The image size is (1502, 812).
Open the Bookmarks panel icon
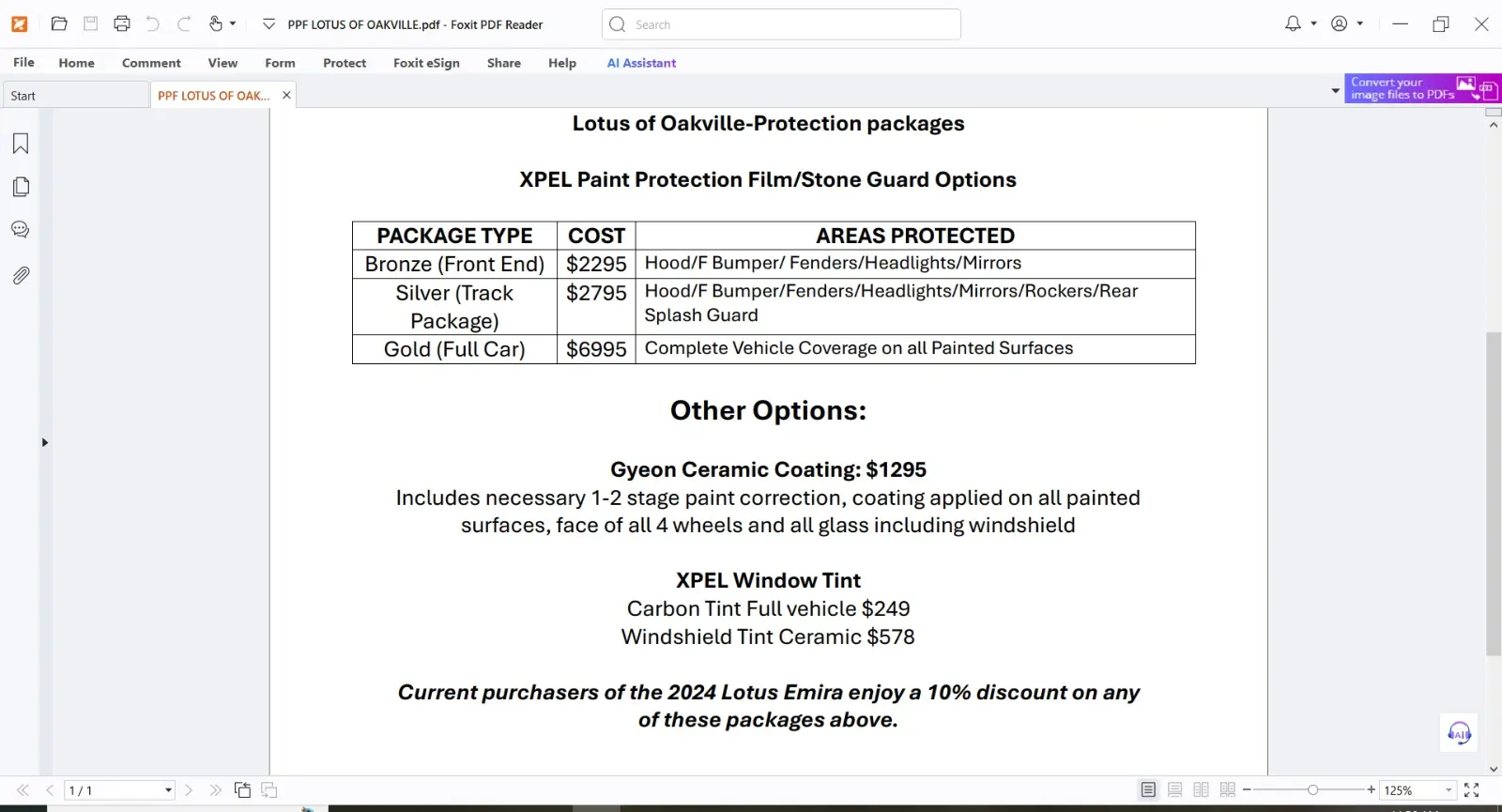coord(21,144)
